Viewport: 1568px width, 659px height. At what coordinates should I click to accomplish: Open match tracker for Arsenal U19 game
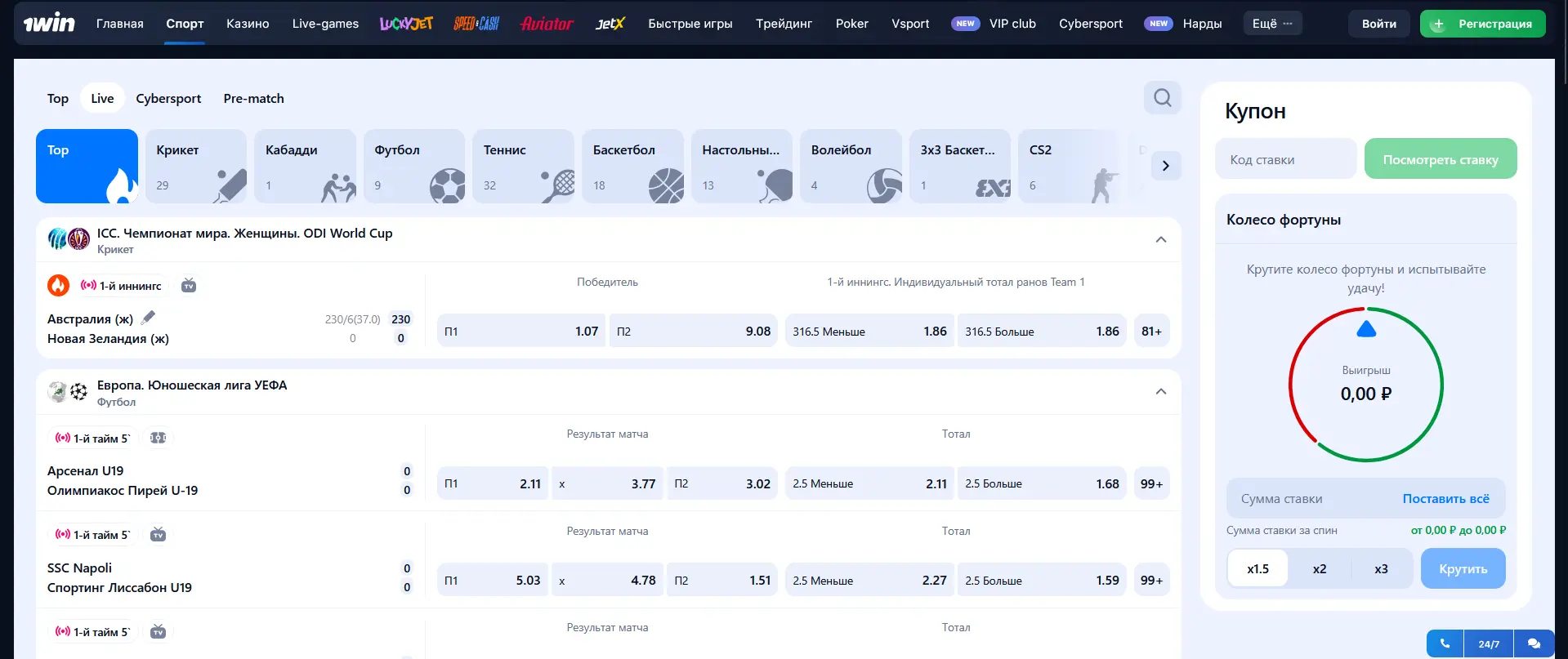(159, 439)
